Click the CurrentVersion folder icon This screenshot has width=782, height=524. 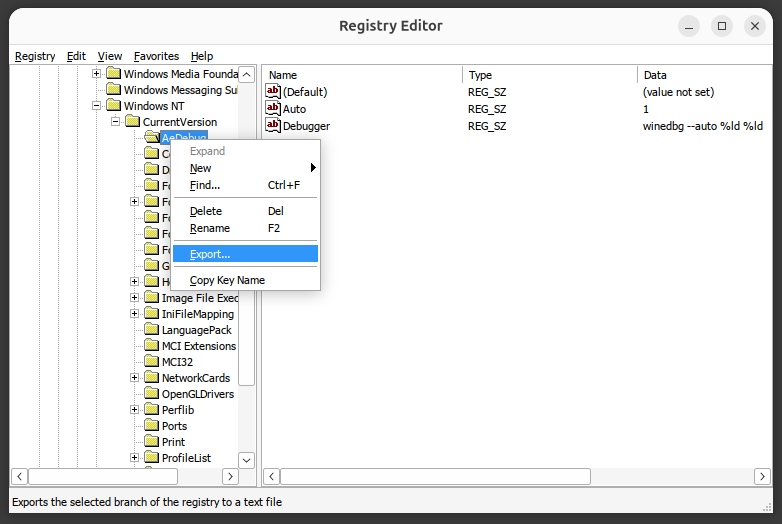pyautogui.click(x=133, y=122)
